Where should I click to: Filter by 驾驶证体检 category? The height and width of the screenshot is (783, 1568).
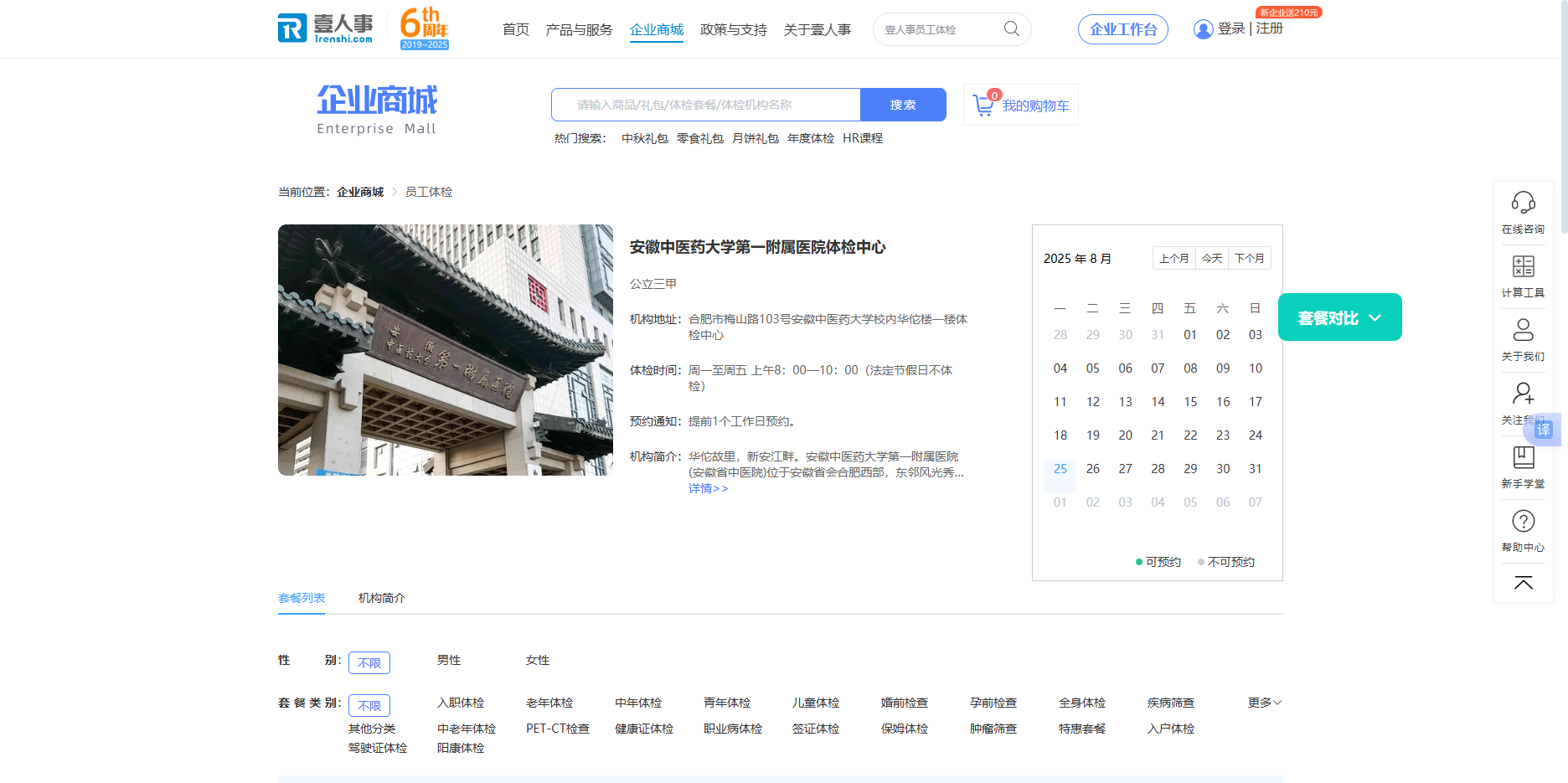click(378, 748)
